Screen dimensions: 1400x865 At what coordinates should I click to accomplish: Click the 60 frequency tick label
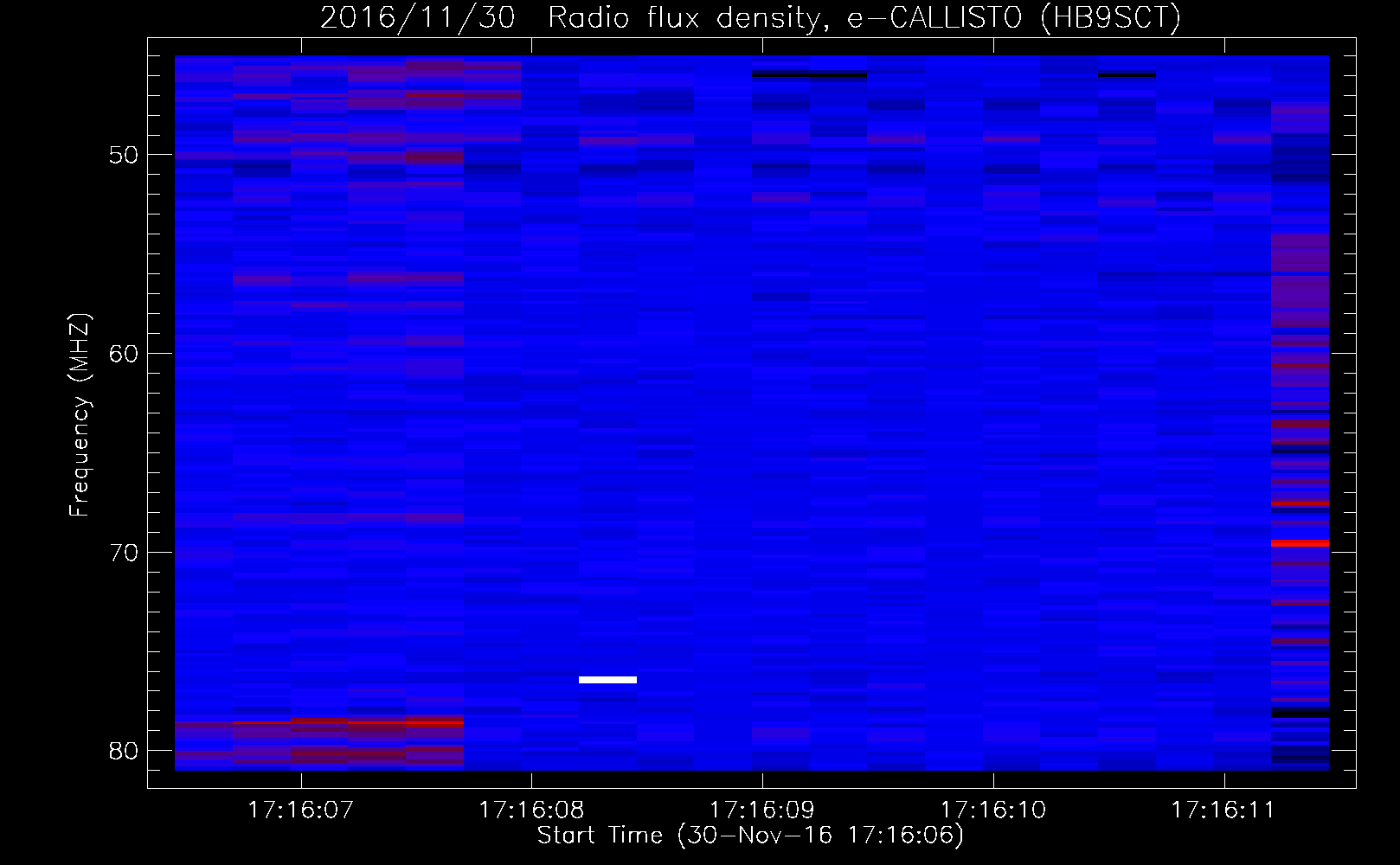pyautogui.click(x=124, y=354)
